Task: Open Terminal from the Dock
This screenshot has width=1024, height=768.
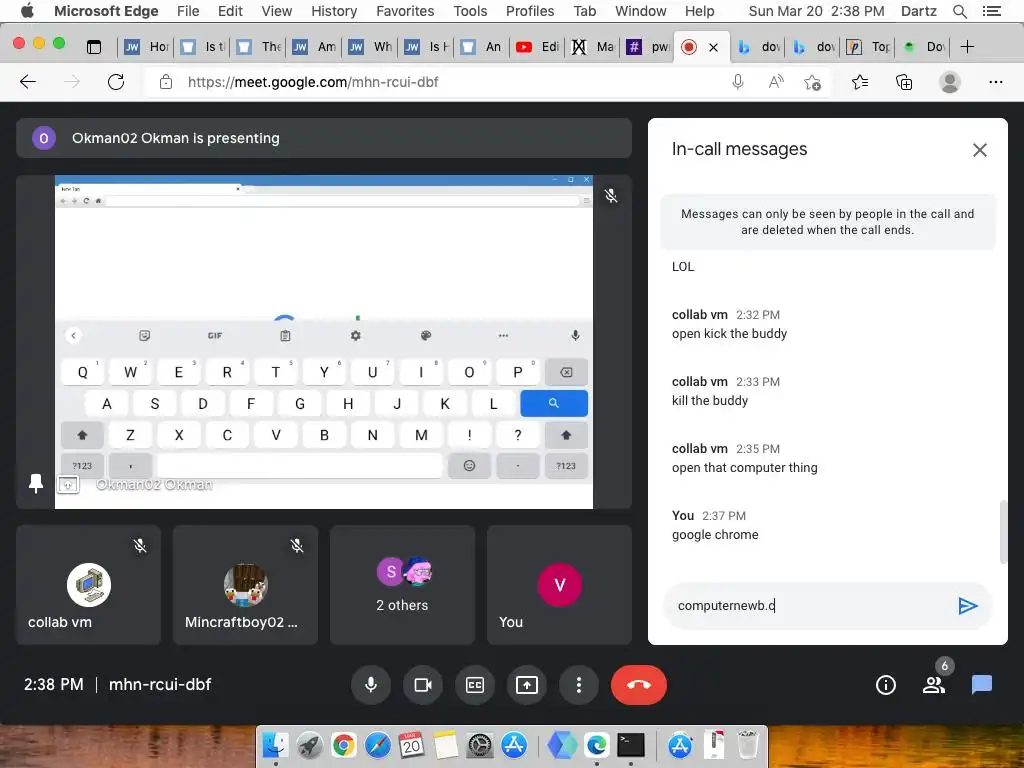Action: [631, 744]
